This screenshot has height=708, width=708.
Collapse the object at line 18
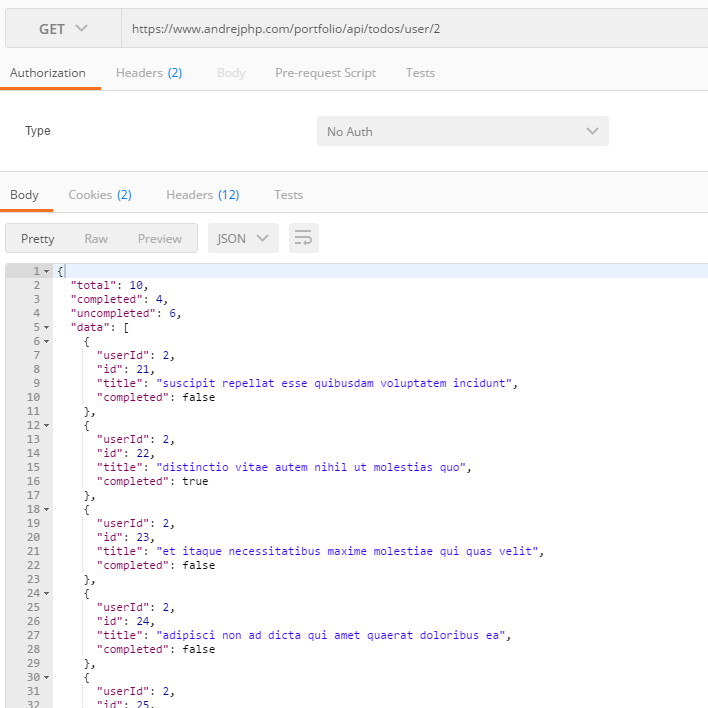[47, 509]
